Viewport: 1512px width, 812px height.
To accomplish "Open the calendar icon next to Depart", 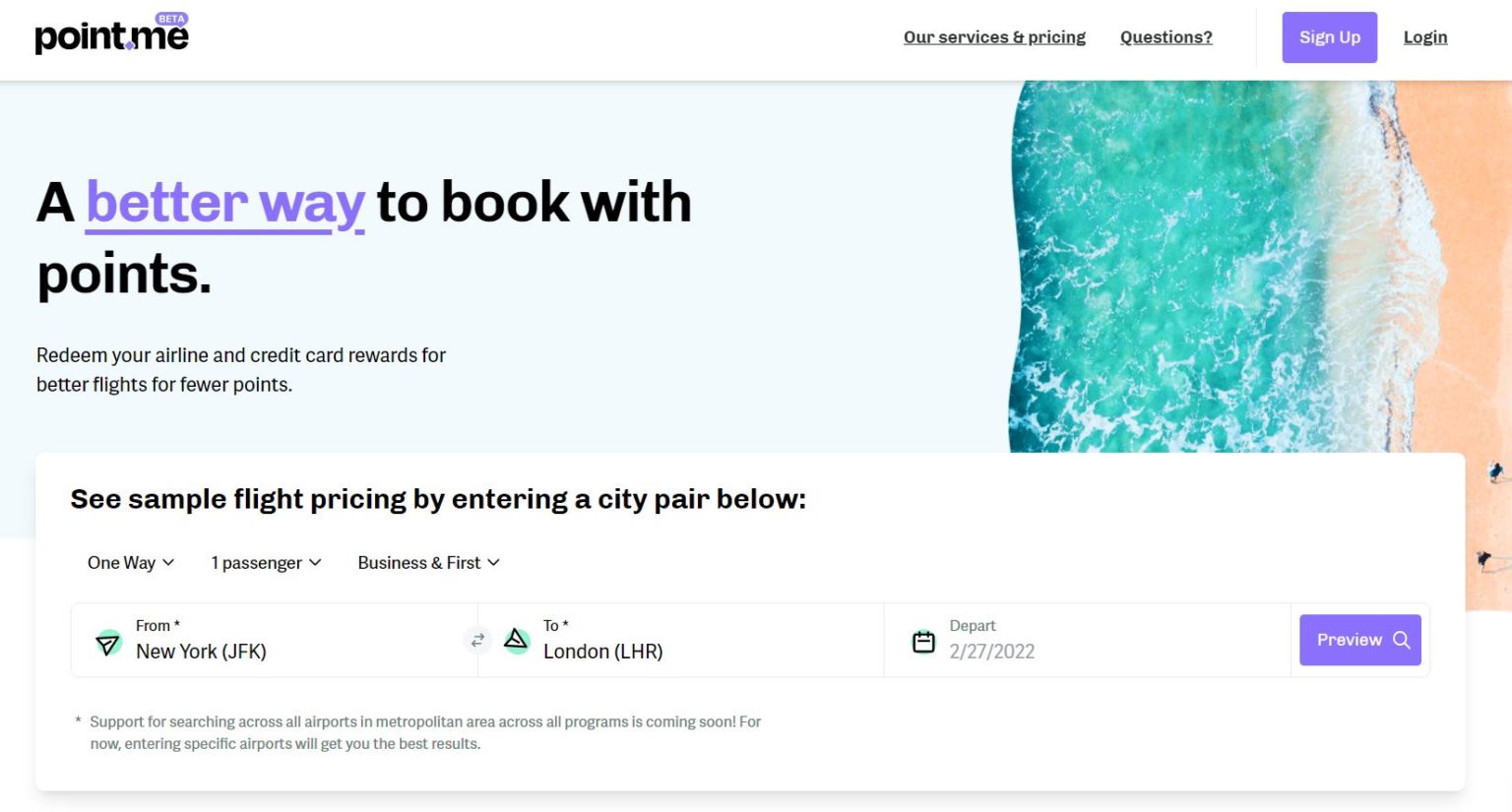I will click(922, 640).
